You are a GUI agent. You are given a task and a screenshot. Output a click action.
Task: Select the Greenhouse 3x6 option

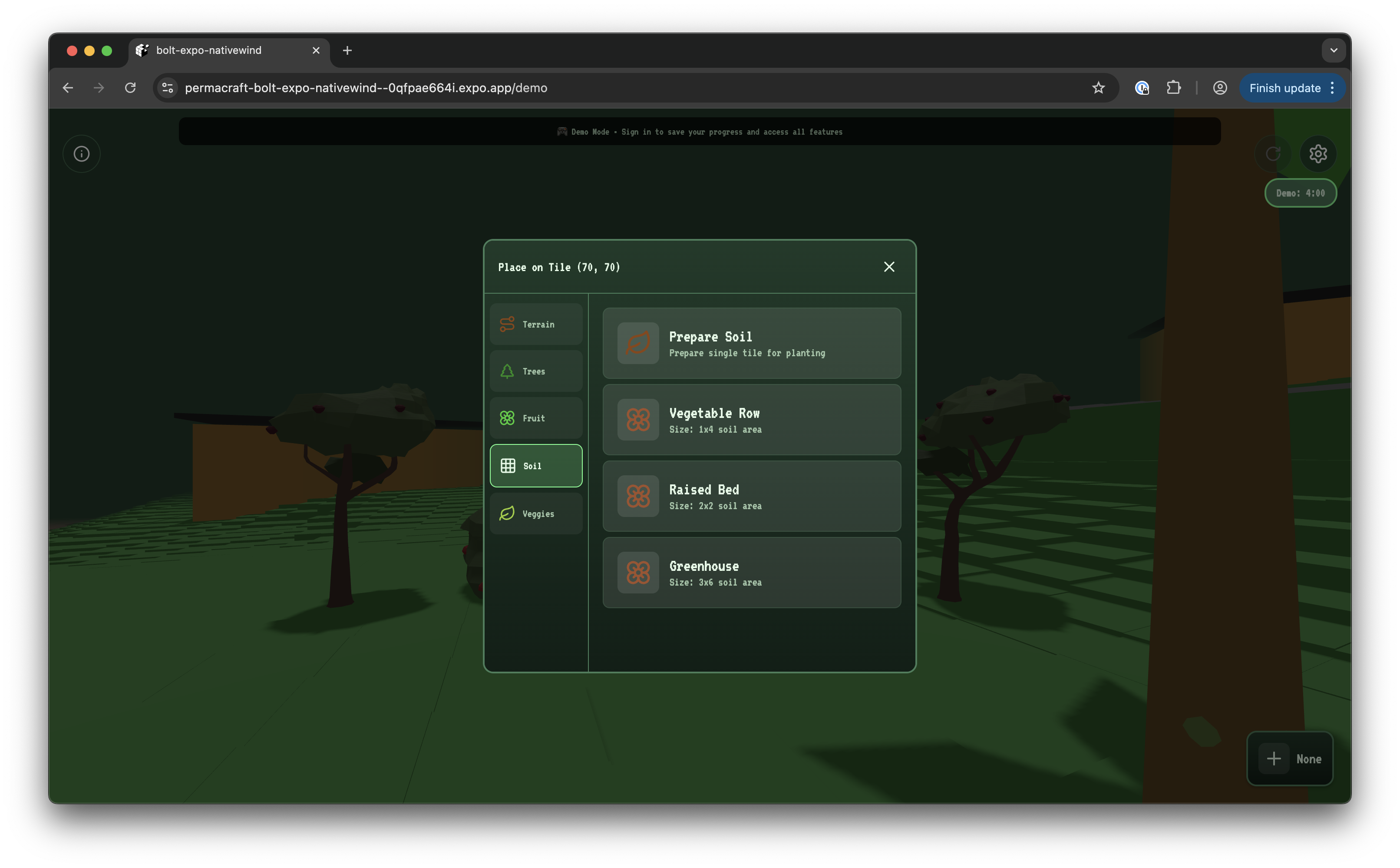[x=751, y=572]
